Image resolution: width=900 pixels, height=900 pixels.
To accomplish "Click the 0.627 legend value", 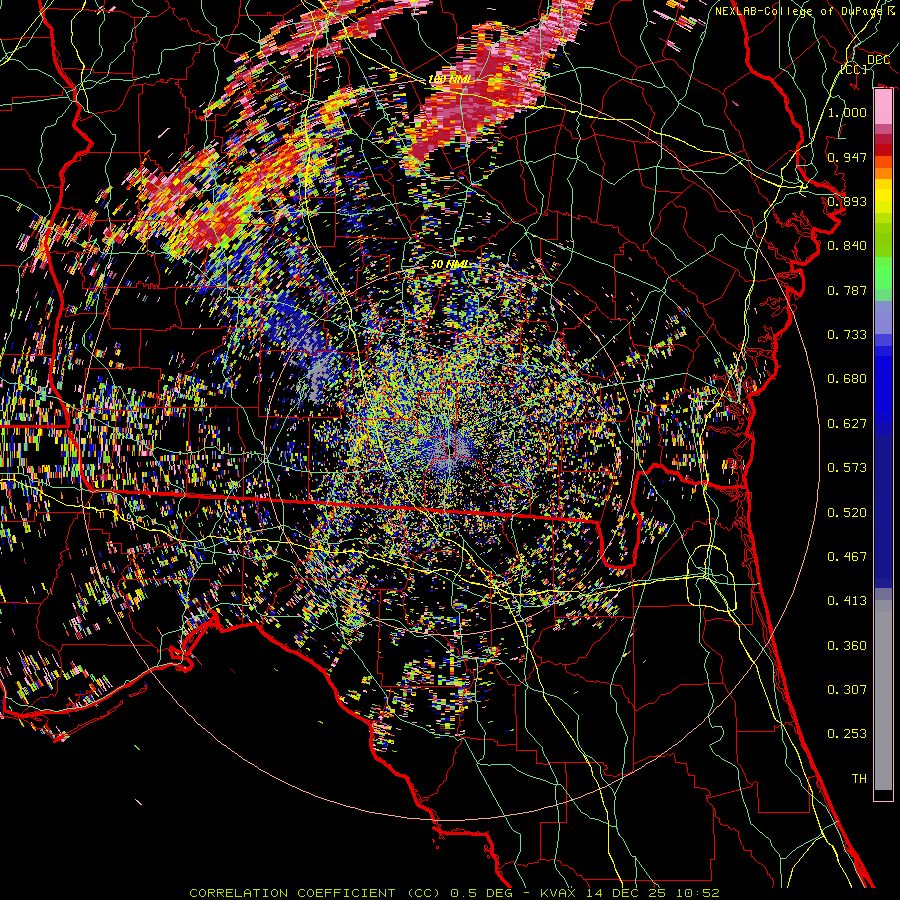I will click(x=847, y=424).
